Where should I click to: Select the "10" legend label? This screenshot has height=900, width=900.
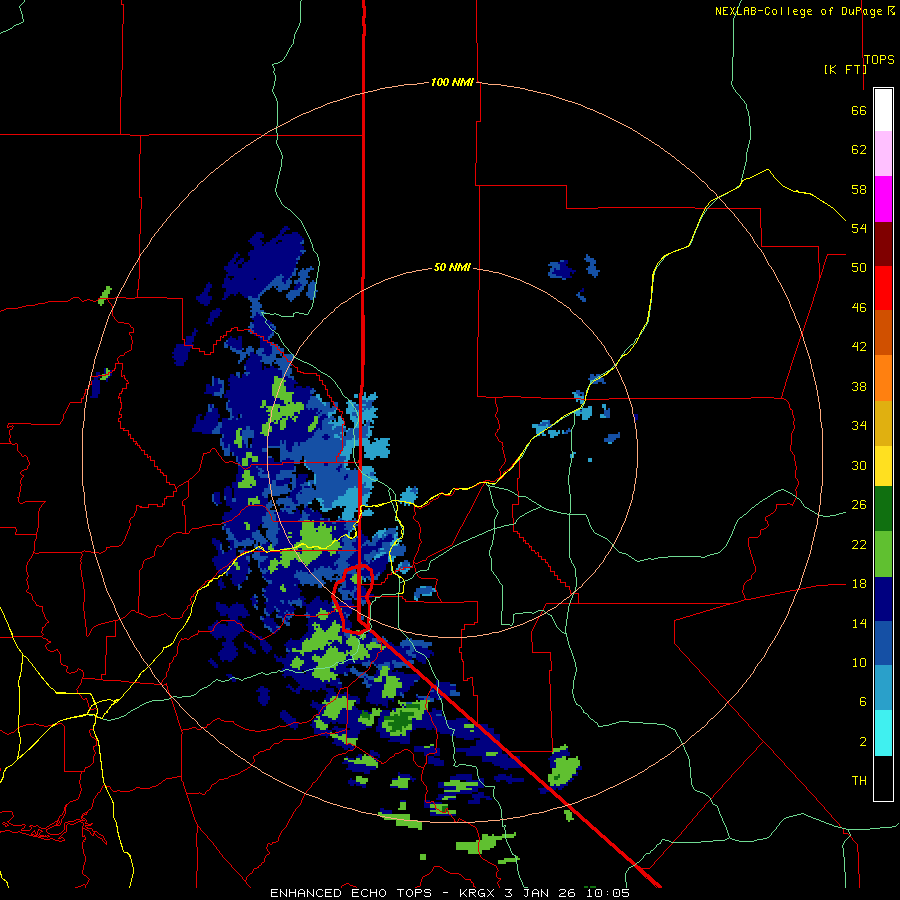tap(859, 662)
